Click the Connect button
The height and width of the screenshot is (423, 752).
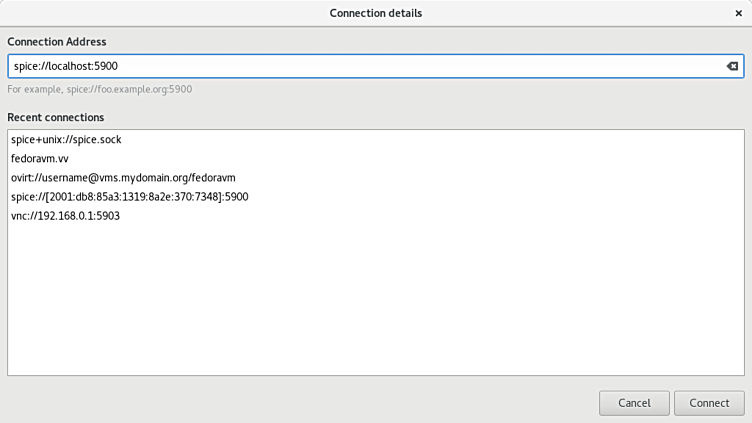(x=709, y=403)
